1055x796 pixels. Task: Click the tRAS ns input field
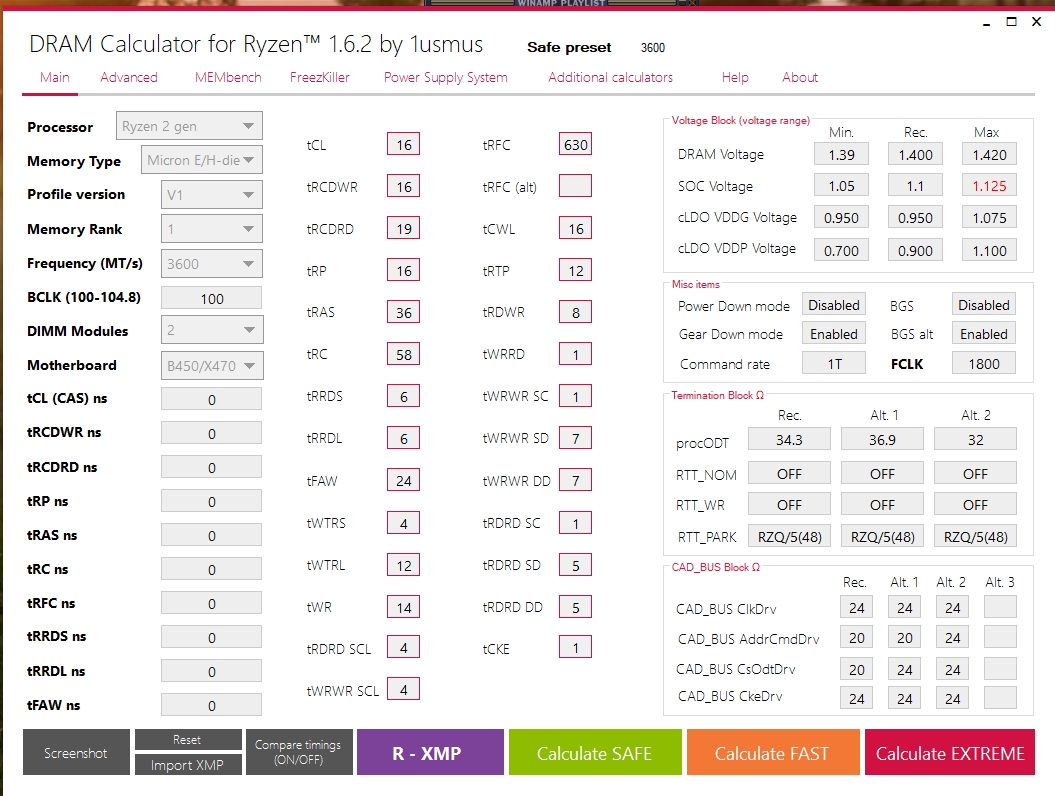(211, 536)
